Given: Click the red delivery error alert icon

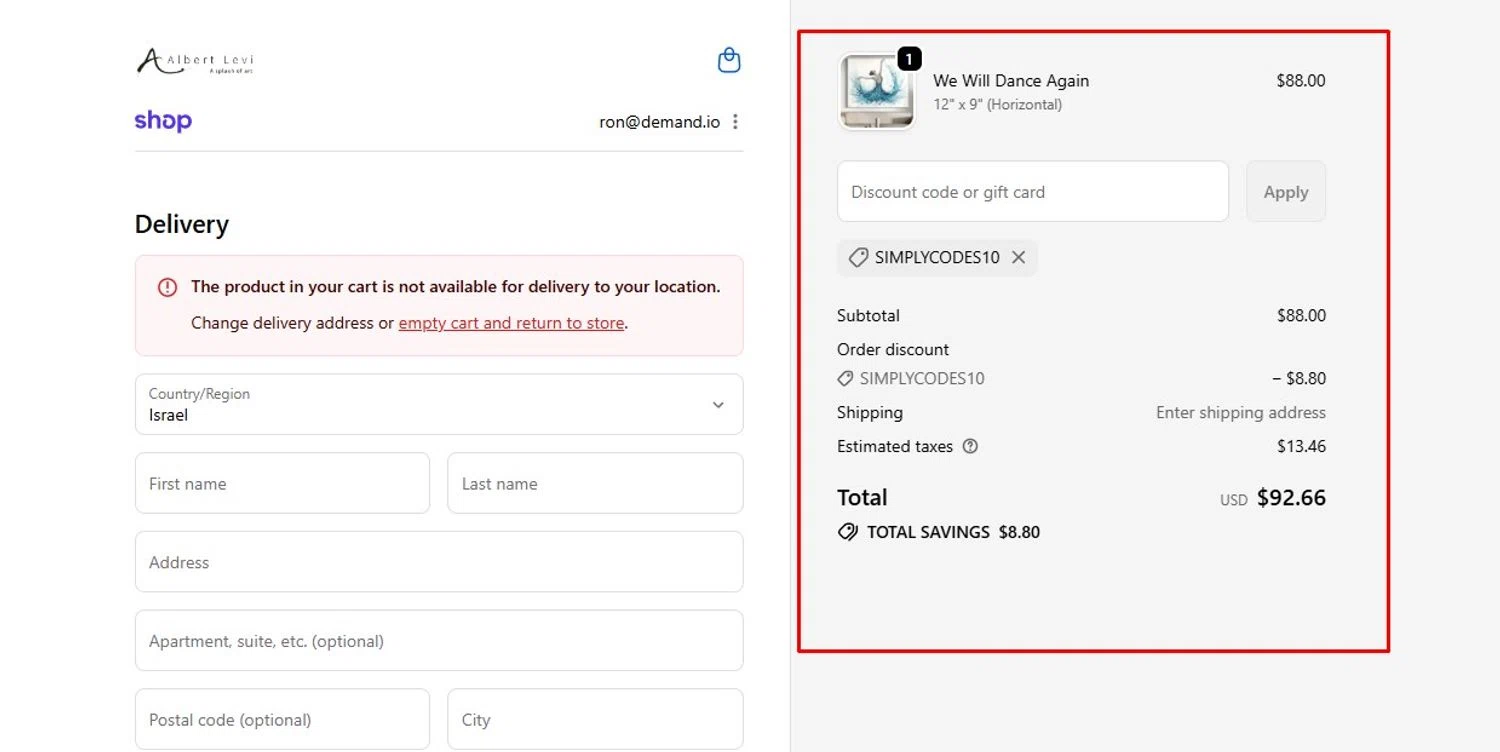Looking at the screenshot, I should [167, 287].
